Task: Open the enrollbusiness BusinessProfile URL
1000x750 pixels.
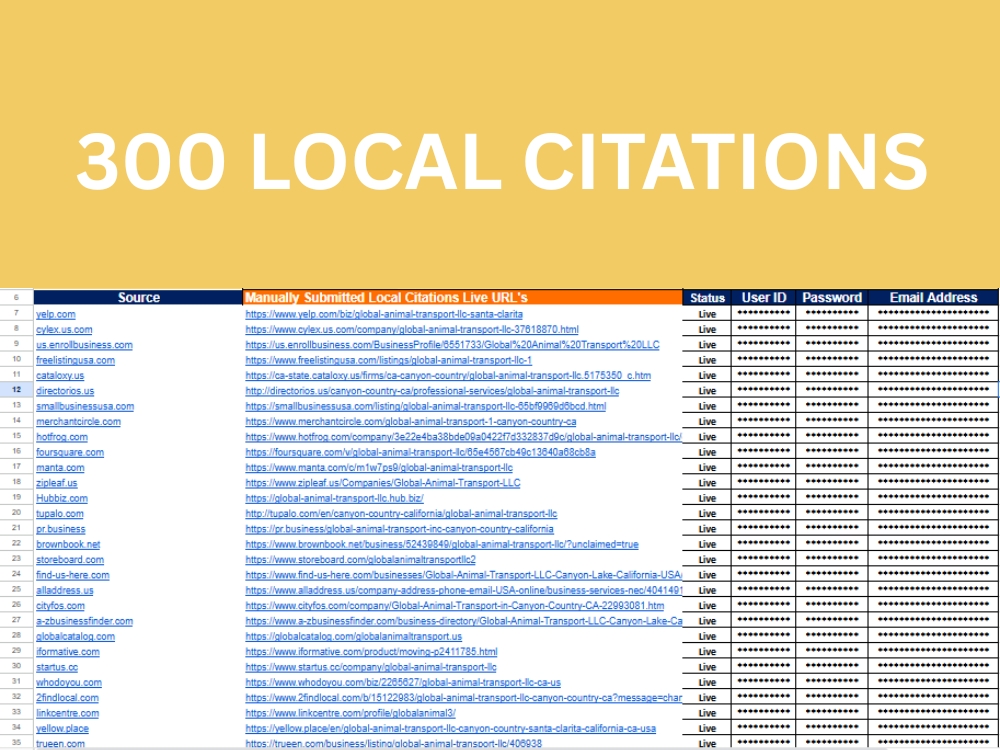Action: tap(452, 345)
